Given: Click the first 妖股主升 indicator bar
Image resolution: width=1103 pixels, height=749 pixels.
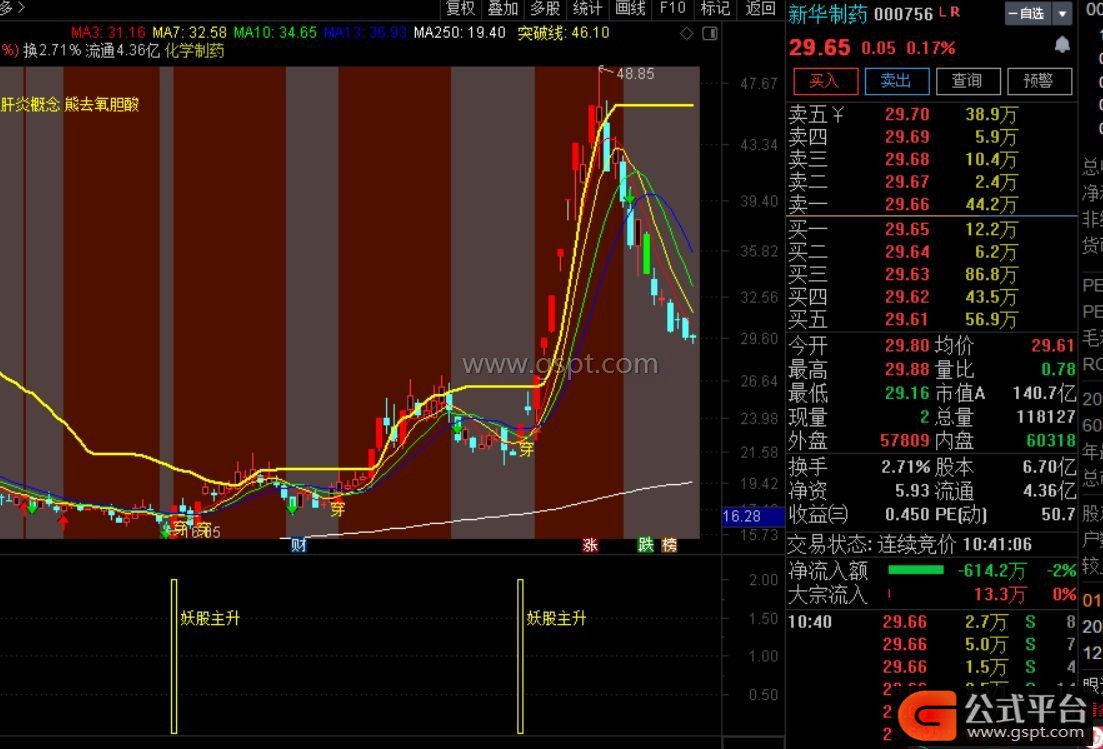Looking at the screenshot, I should (x=174, y=656).
